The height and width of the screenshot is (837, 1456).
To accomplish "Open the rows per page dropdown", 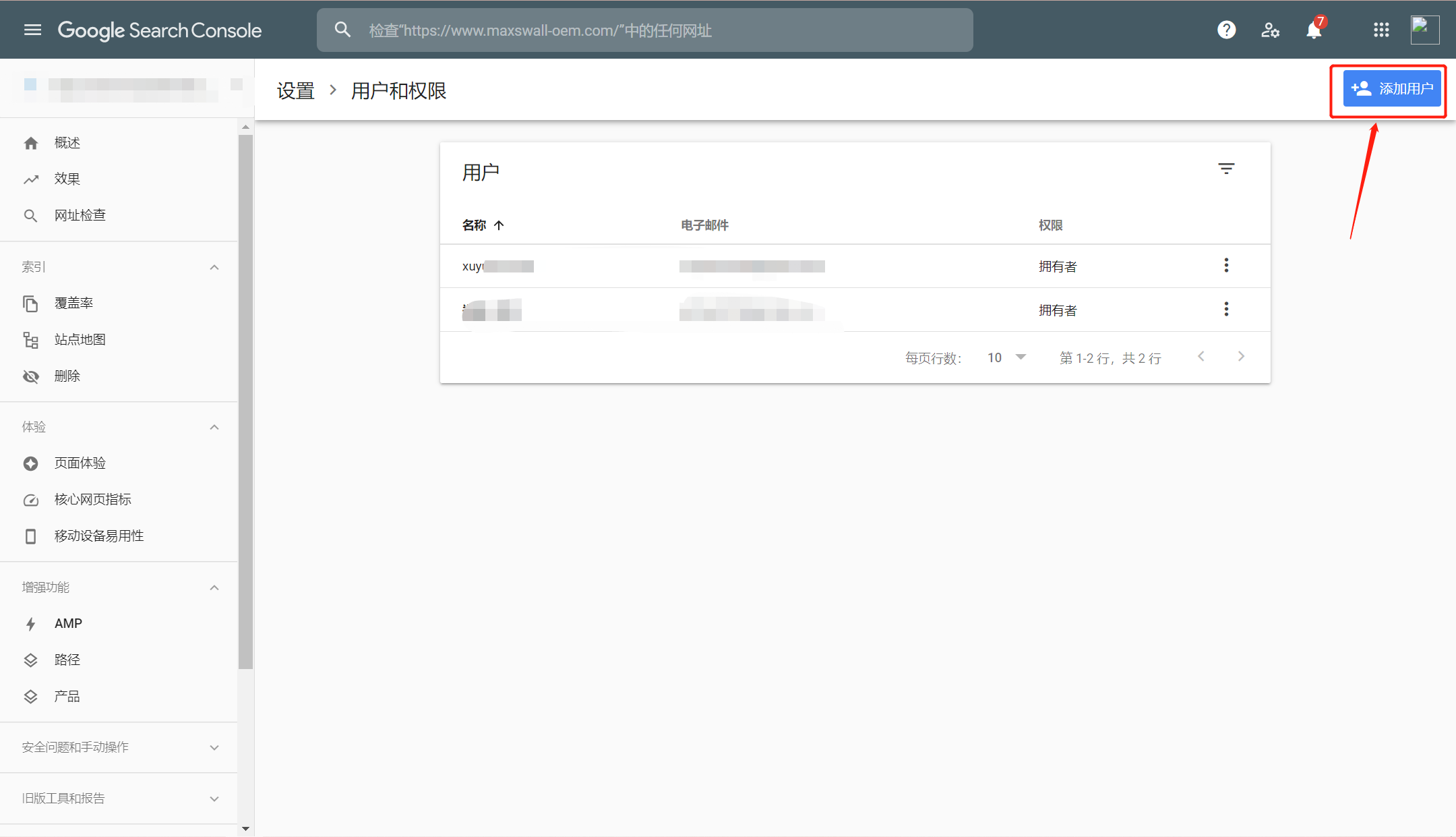I will 1006,357.
